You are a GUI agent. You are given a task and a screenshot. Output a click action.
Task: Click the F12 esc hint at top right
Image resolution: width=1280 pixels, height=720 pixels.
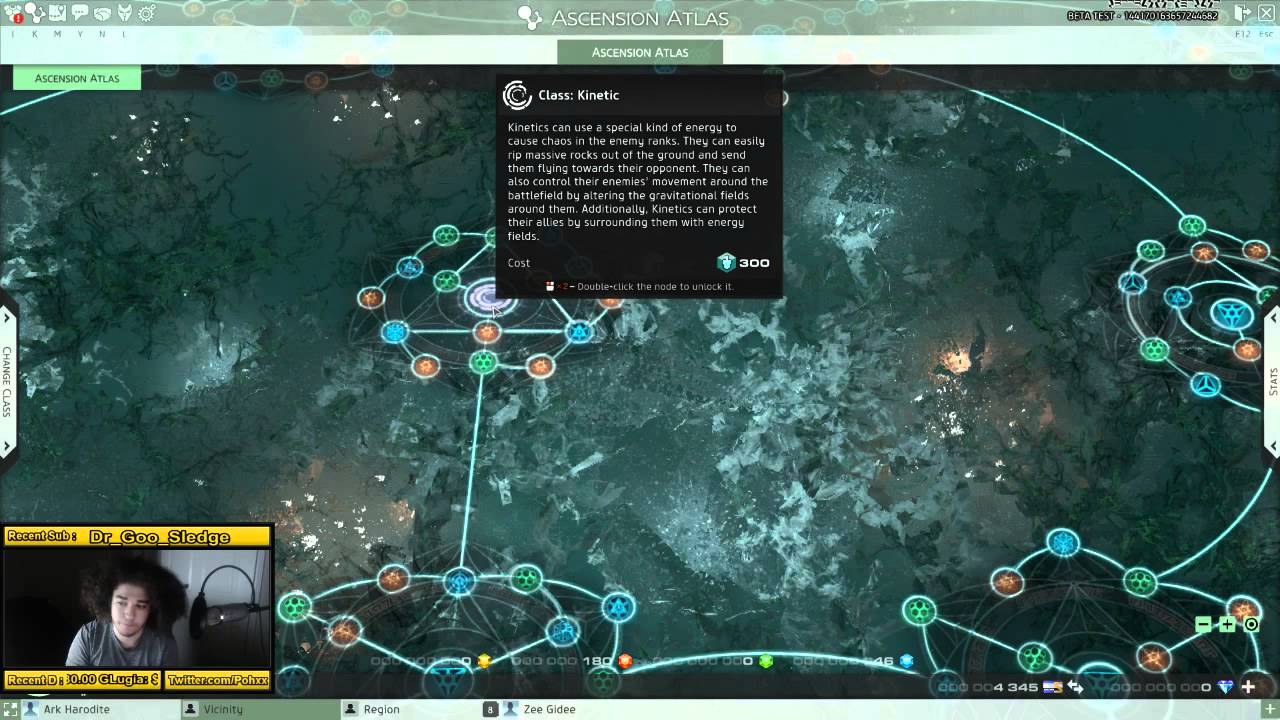(x=1243, y=34)
